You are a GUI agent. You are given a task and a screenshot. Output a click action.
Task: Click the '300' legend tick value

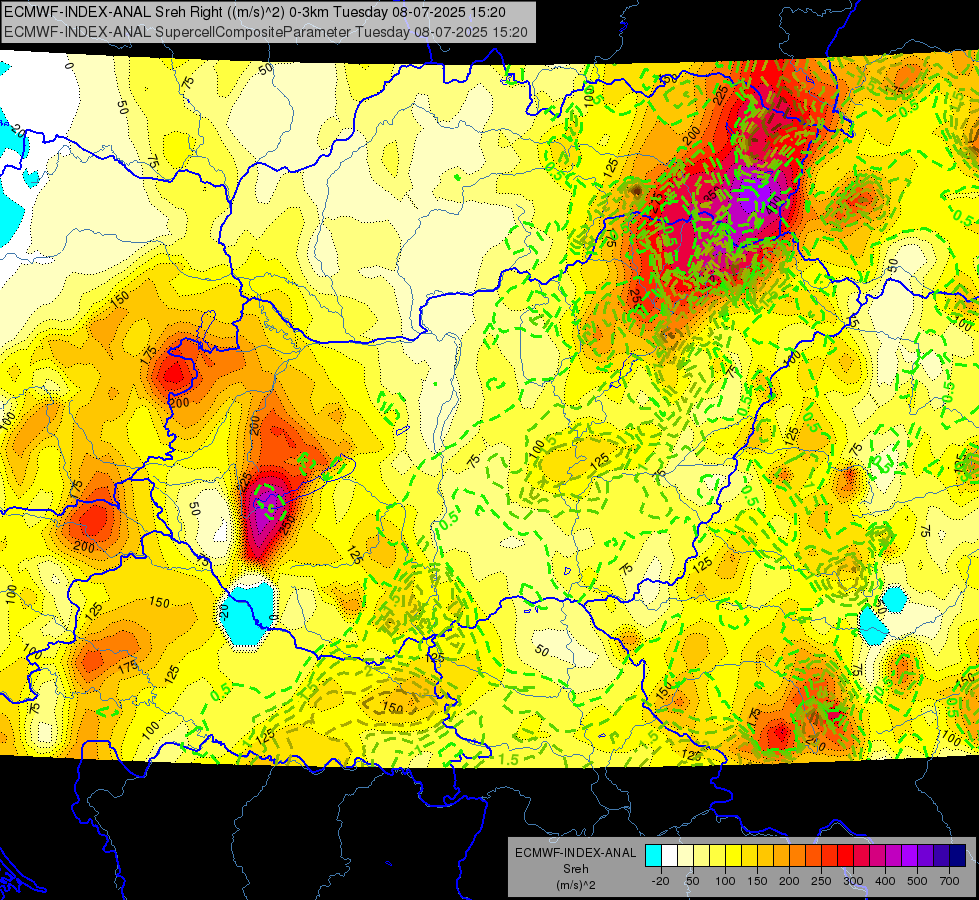pos(854,881)
